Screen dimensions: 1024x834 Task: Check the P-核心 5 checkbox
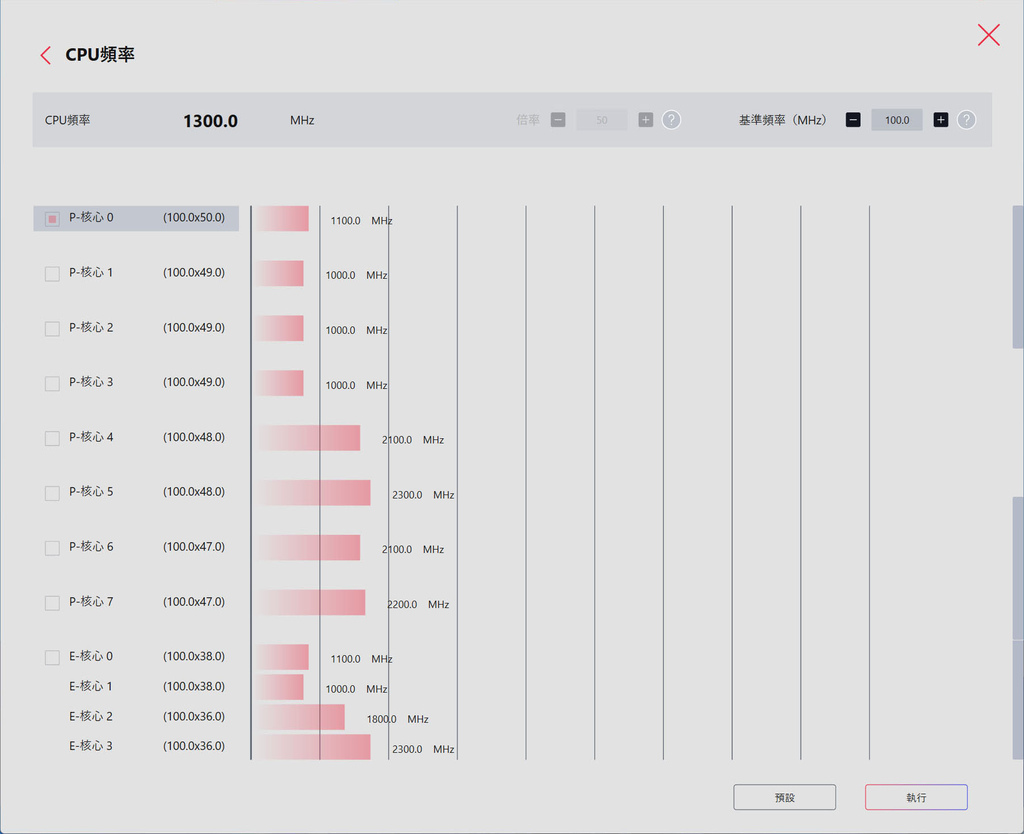point(52,493)
